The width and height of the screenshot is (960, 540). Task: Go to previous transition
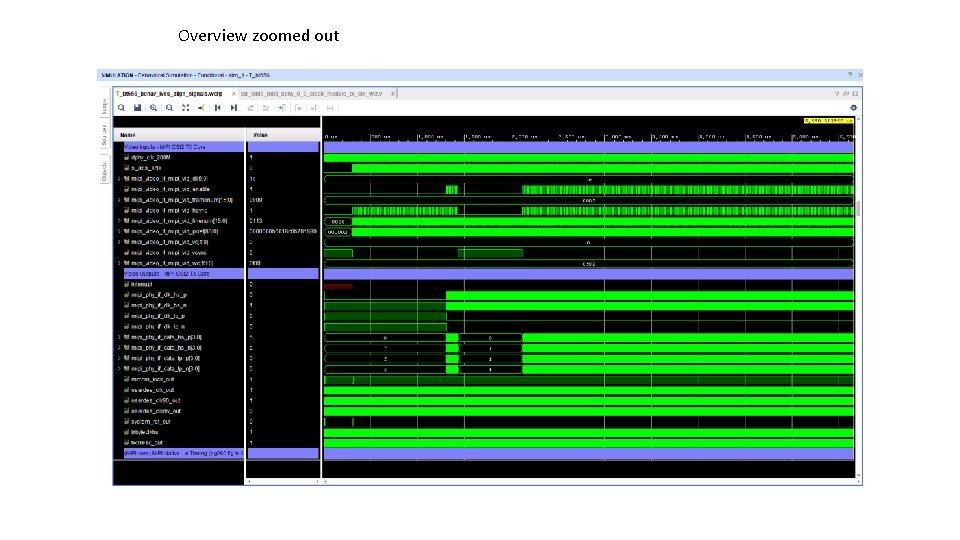[x=250, y=108]
